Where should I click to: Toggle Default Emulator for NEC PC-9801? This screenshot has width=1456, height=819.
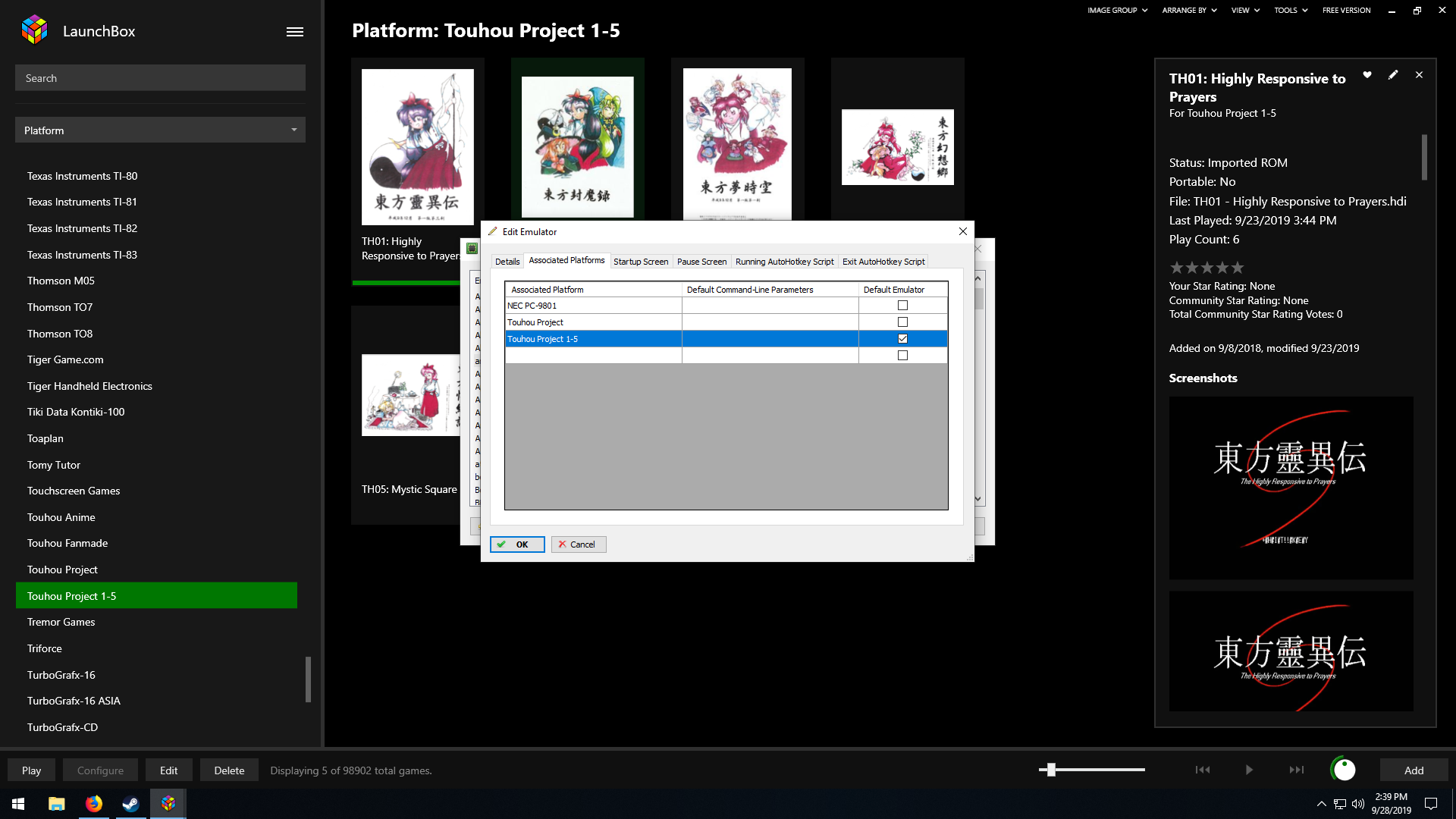point(902,306)
